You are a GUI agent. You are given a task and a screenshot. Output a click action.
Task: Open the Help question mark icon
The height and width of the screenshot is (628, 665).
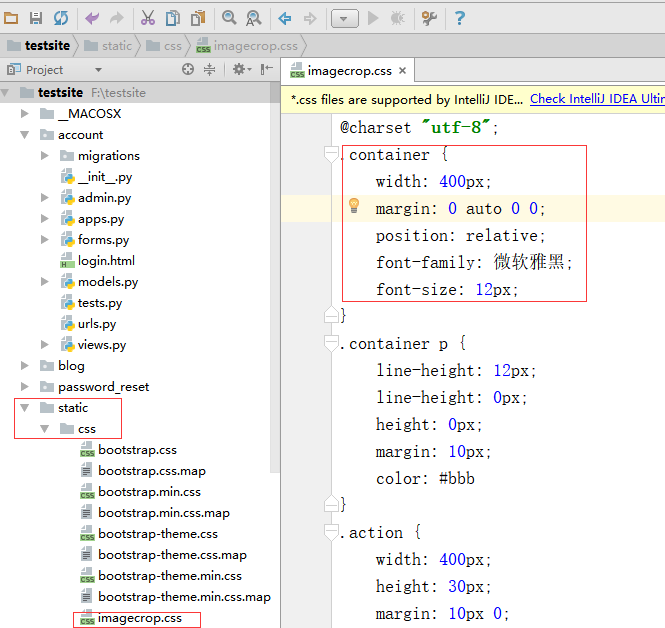(459, 18)
